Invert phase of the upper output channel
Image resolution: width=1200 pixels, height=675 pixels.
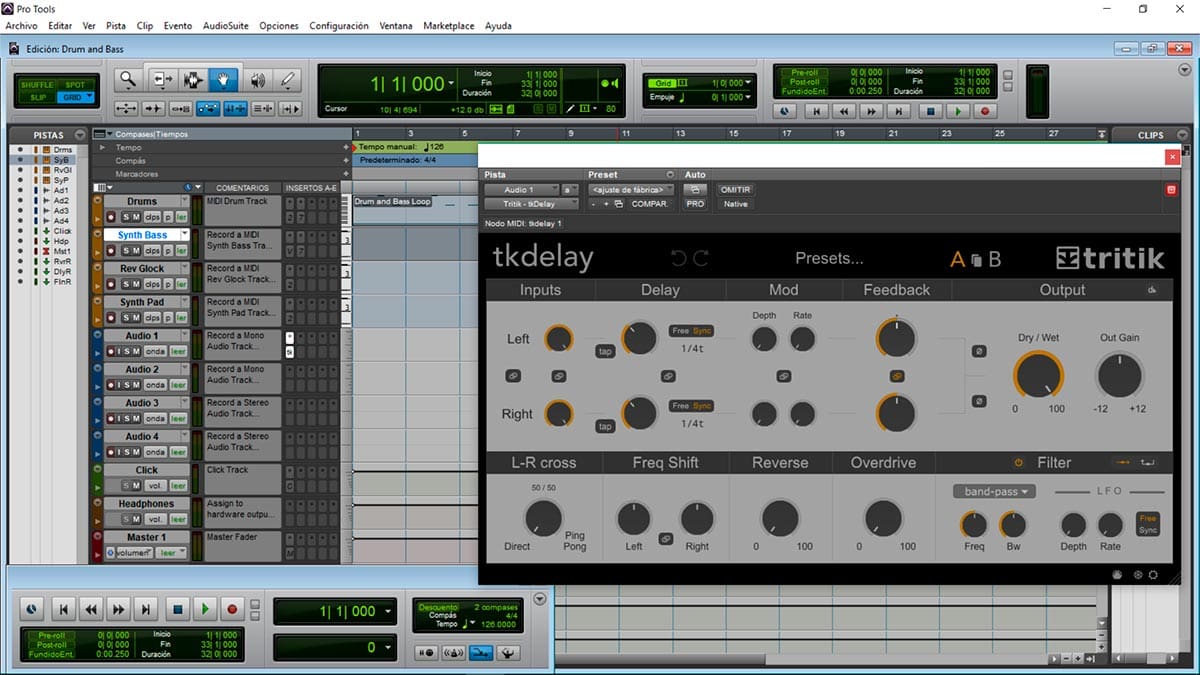click(x=979, y=350)
